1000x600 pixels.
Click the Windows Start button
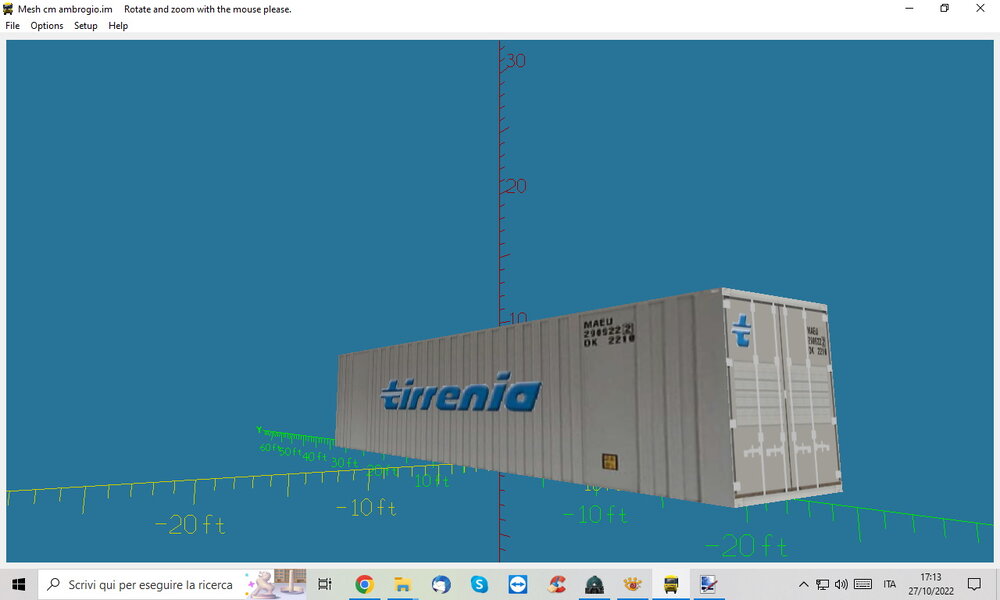pos(18,584)
